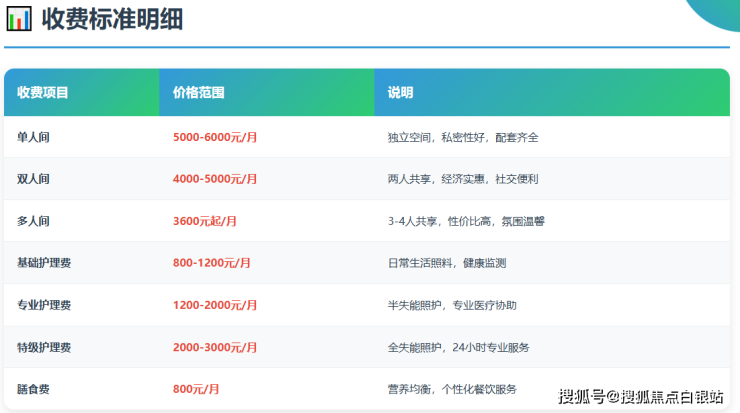Click the 单人间 row label

tap(33, 137)
